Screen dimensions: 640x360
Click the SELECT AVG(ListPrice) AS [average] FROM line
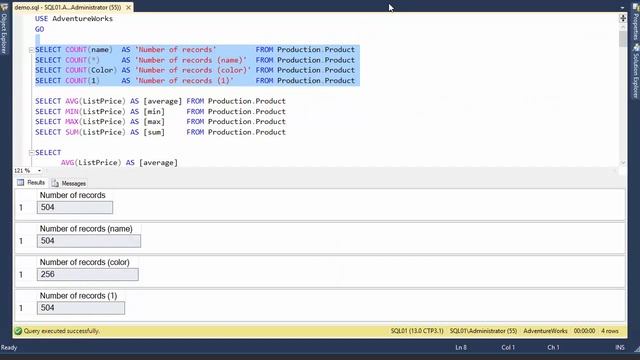pos(160,101)
